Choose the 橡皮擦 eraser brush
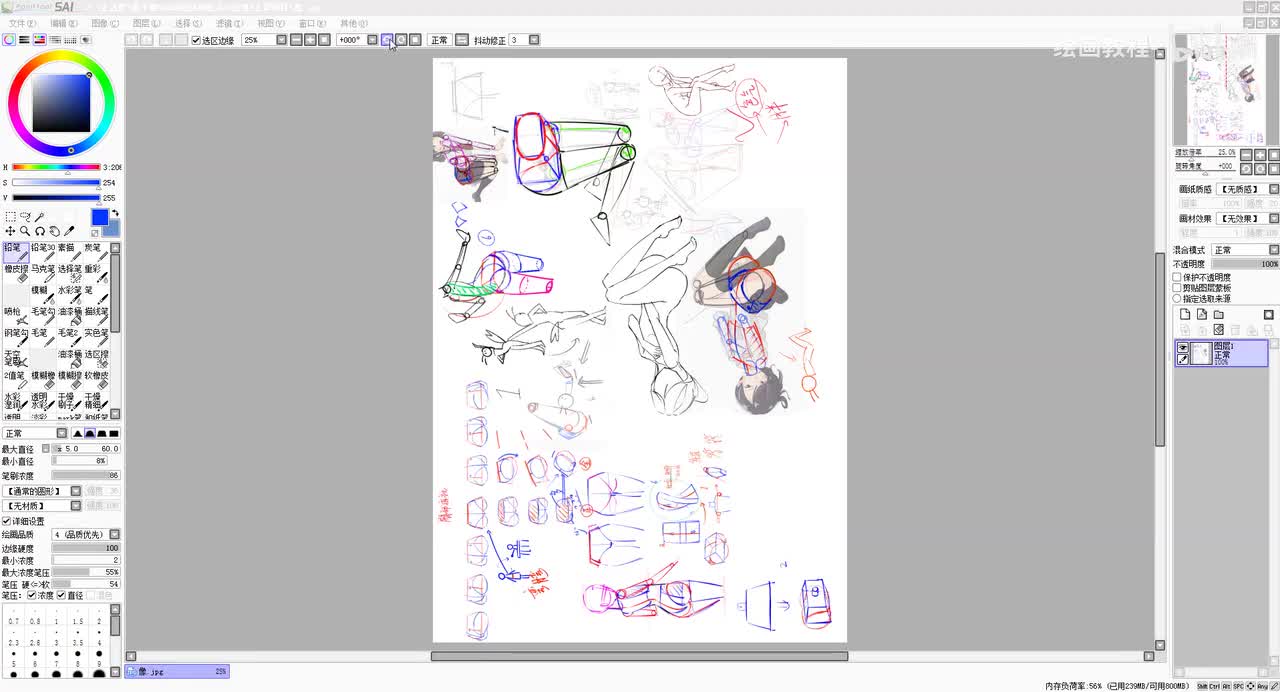This screenshot has width=1280, height=692. tap(16, 274)
